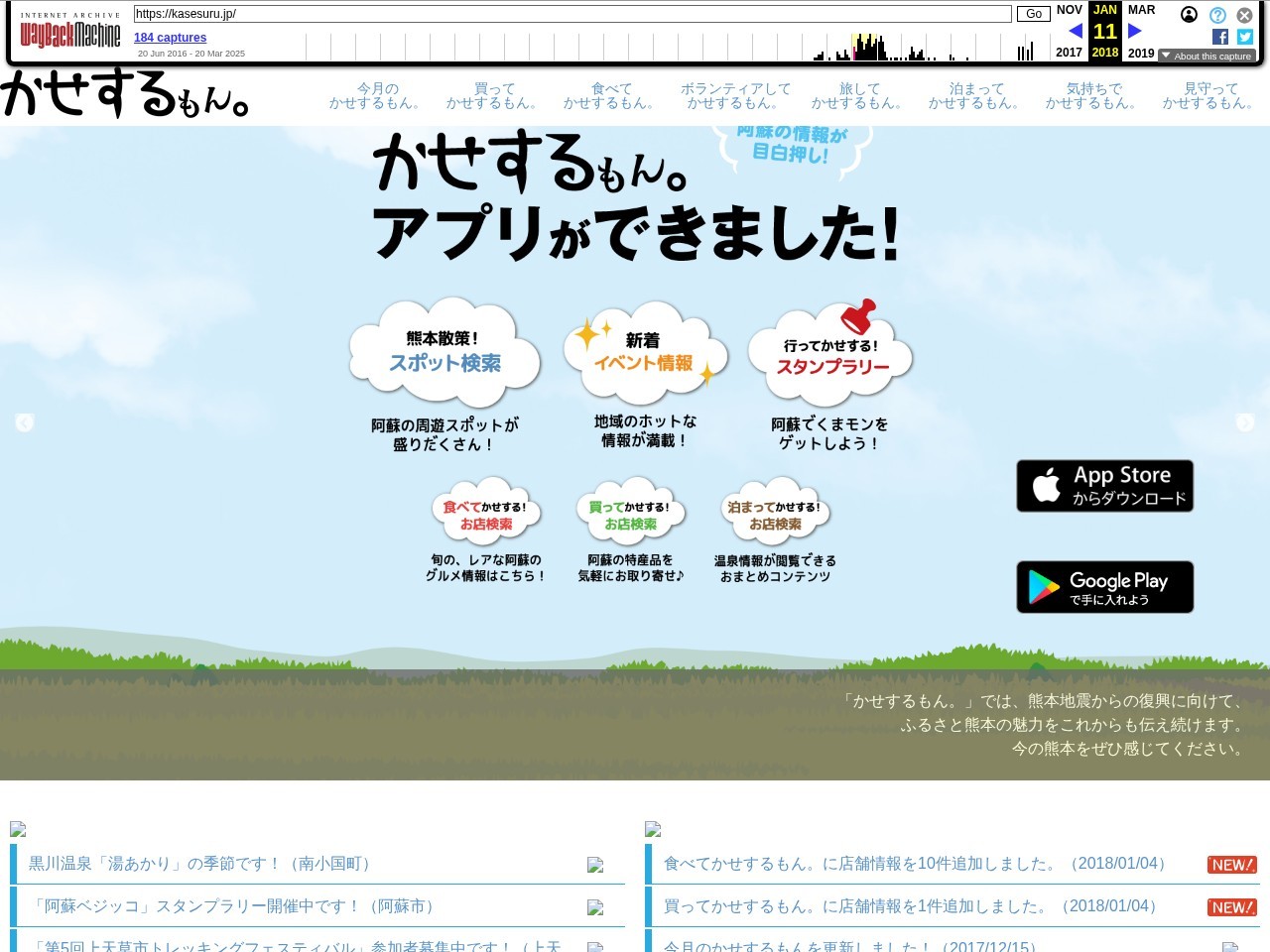Open 泊まってかせするもん menu item
Screen dimensions: 1270x952
(975, 96)
